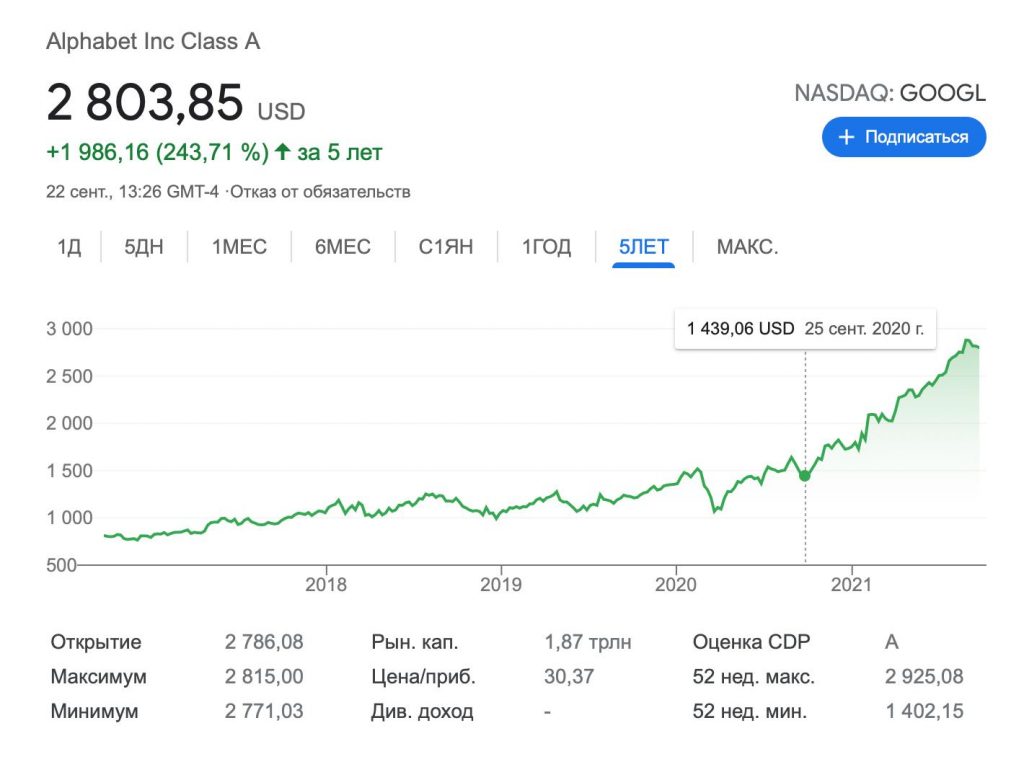Click the current price 2 803,85
This screenshot has width=1024, height=767.
pos(145,103)
